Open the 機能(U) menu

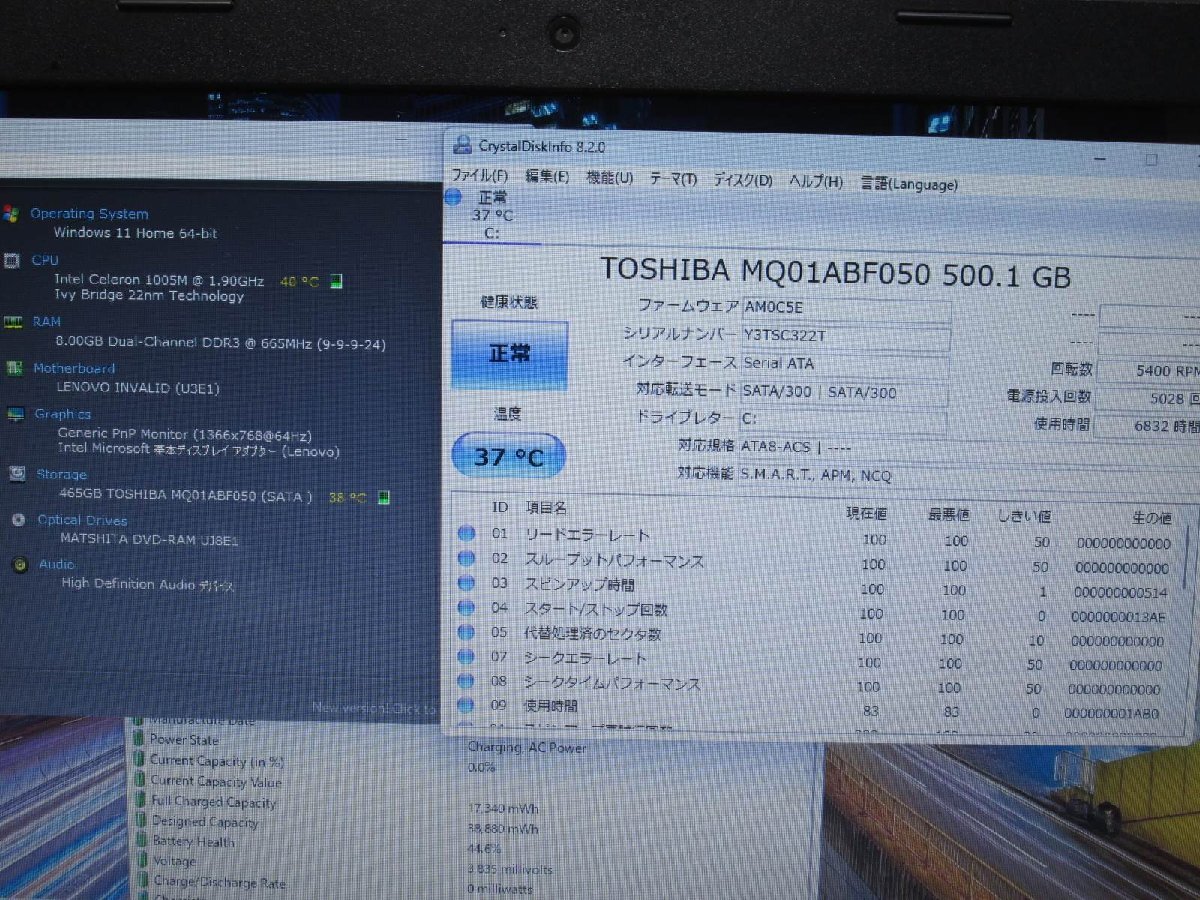[609, 178]
